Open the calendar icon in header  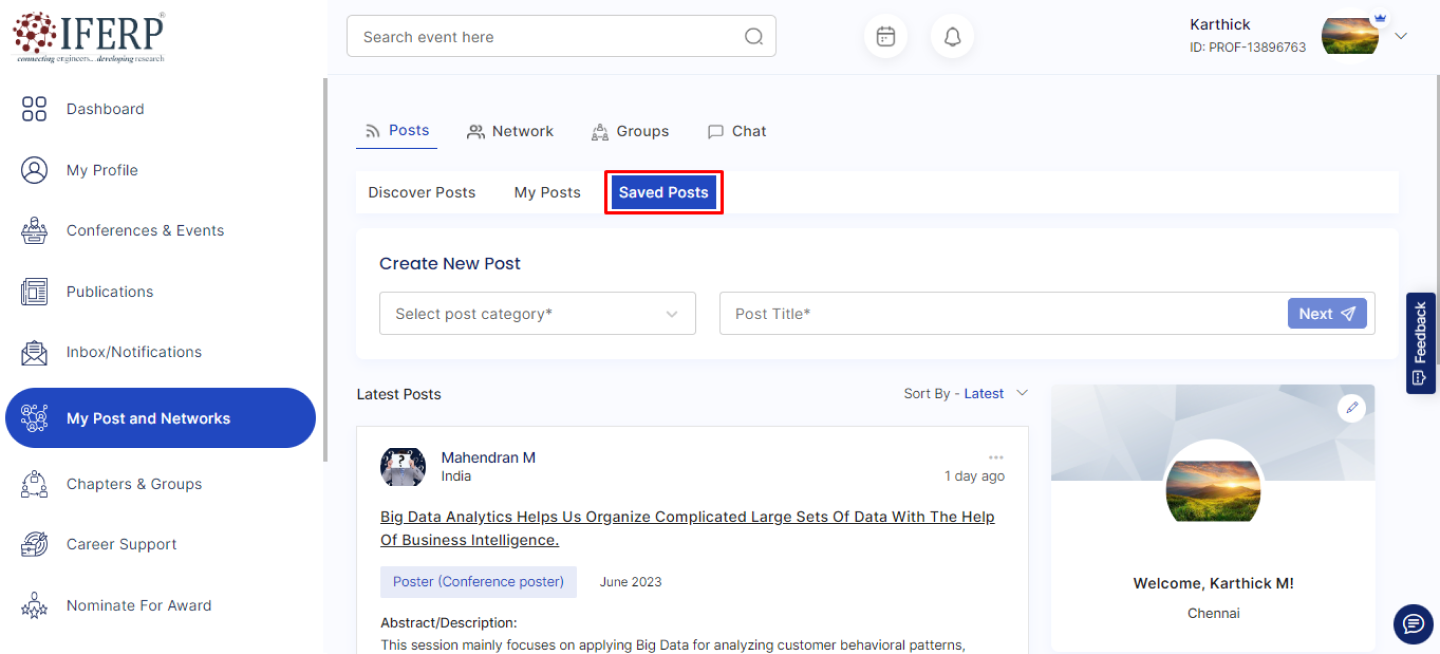tap(885, 37)
